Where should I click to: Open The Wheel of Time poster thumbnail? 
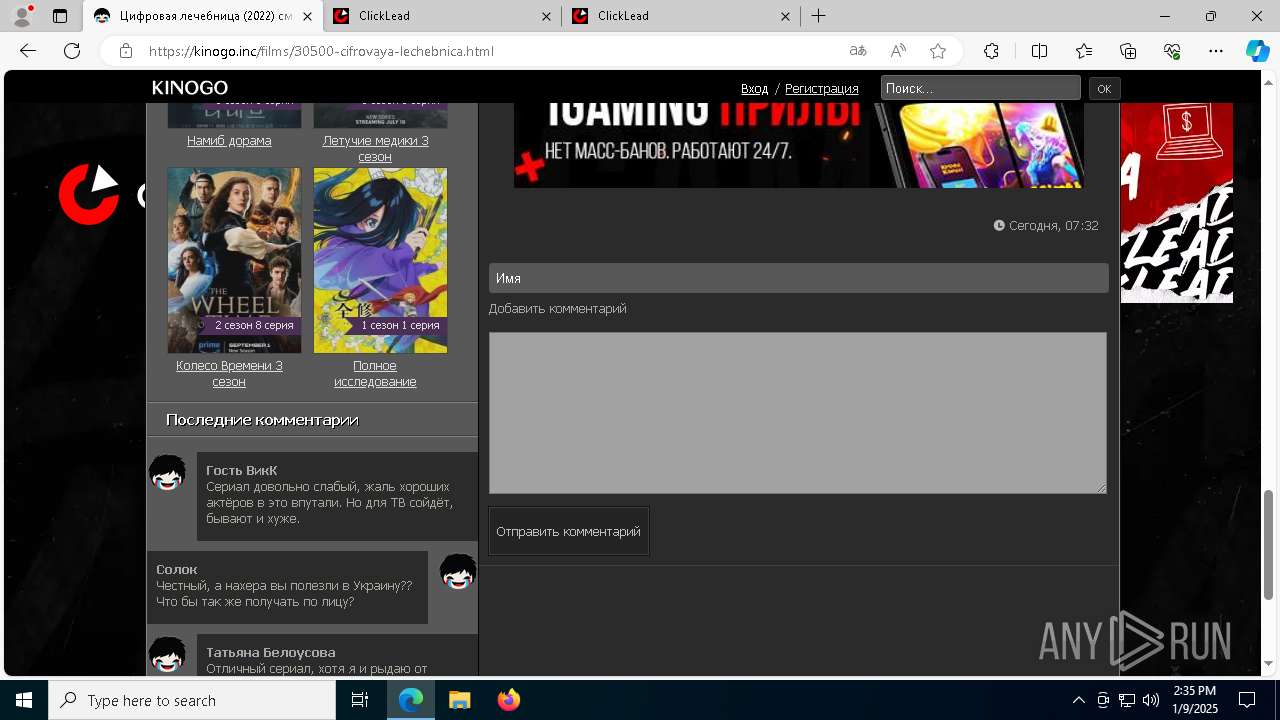[x=234, y=260]
